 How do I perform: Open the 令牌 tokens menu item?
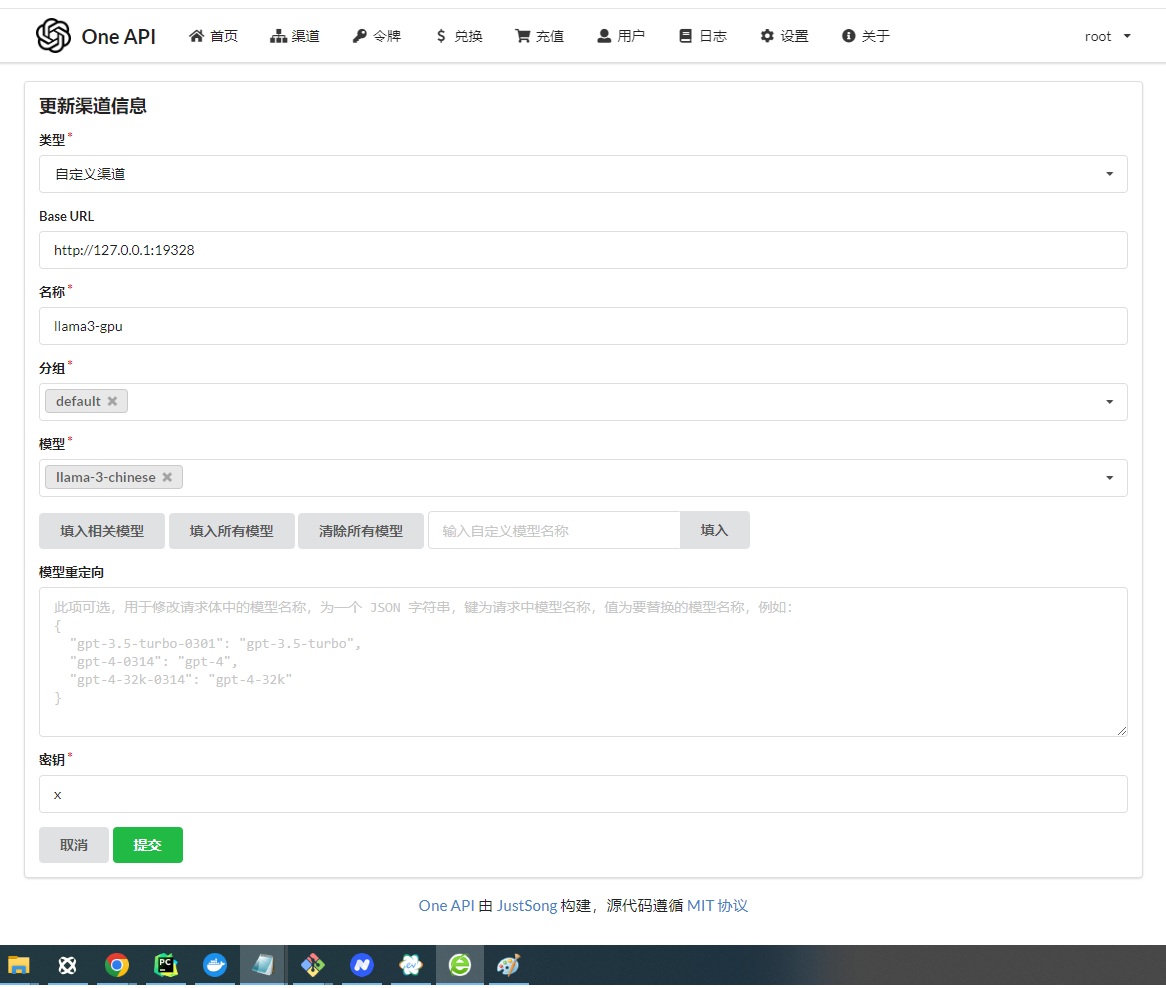(x=377, y=36)
